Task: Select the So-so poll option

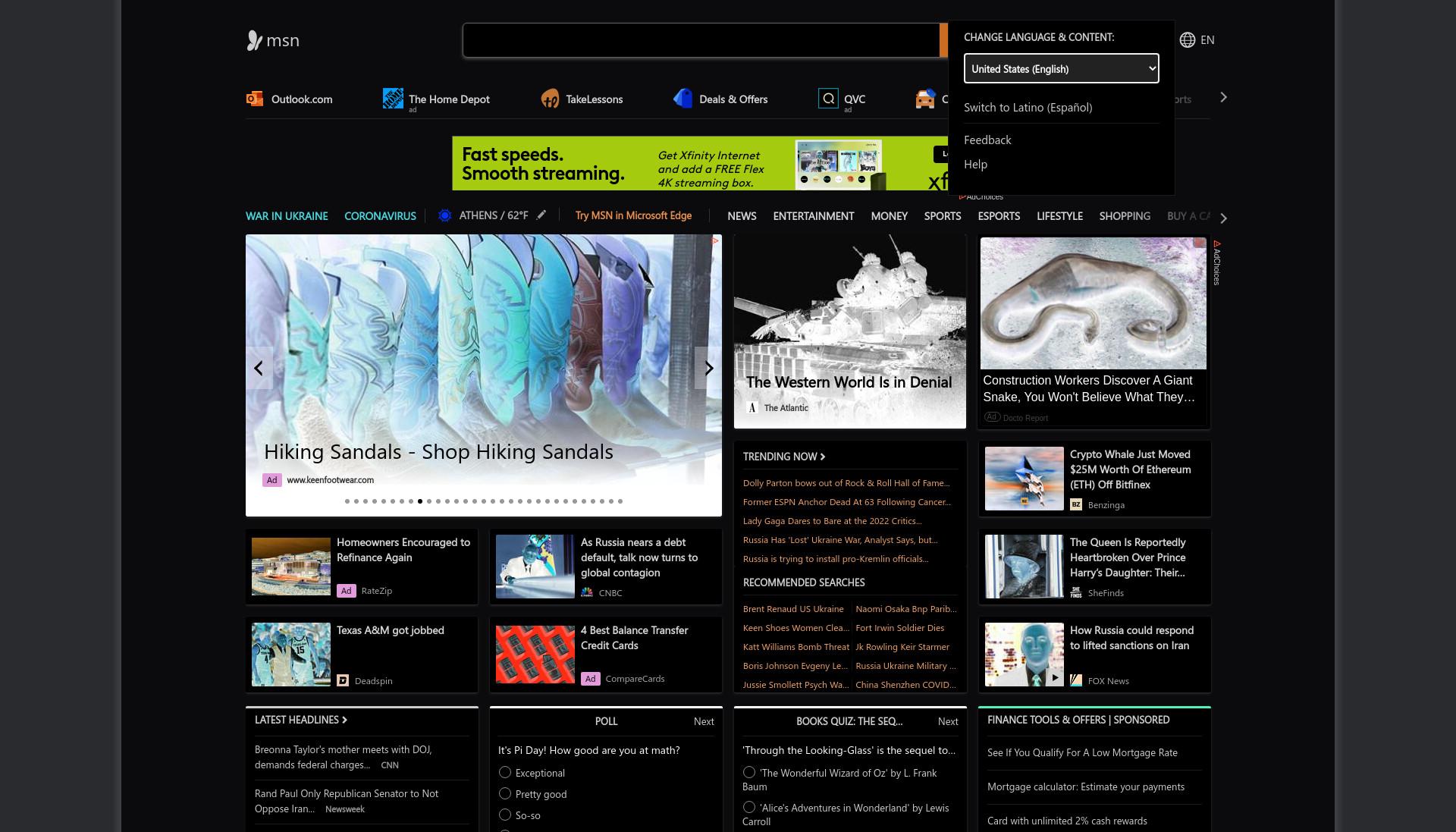Action: click(505, 815)
